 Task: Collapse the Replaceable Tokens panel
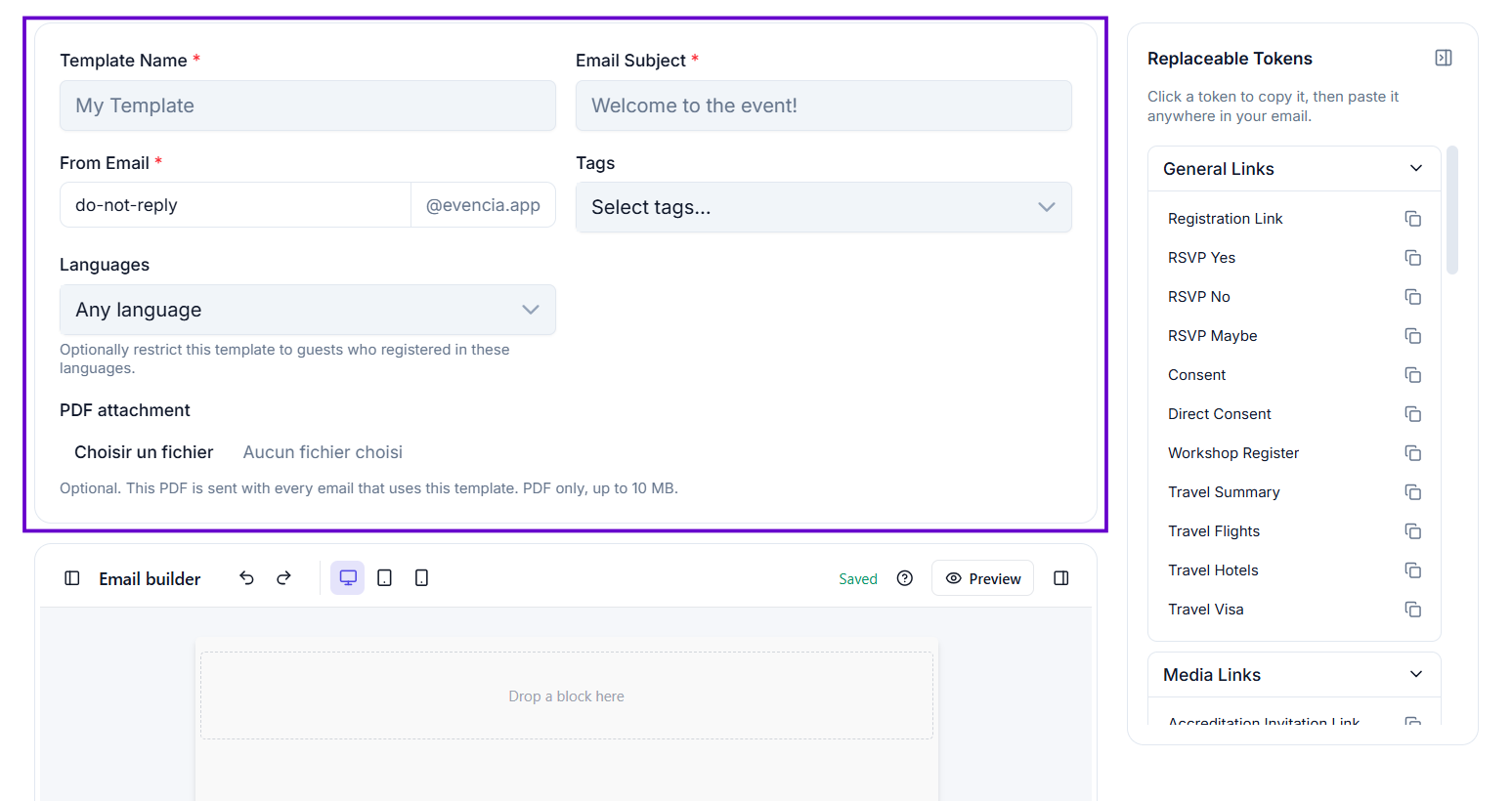tap(1443, 58)
